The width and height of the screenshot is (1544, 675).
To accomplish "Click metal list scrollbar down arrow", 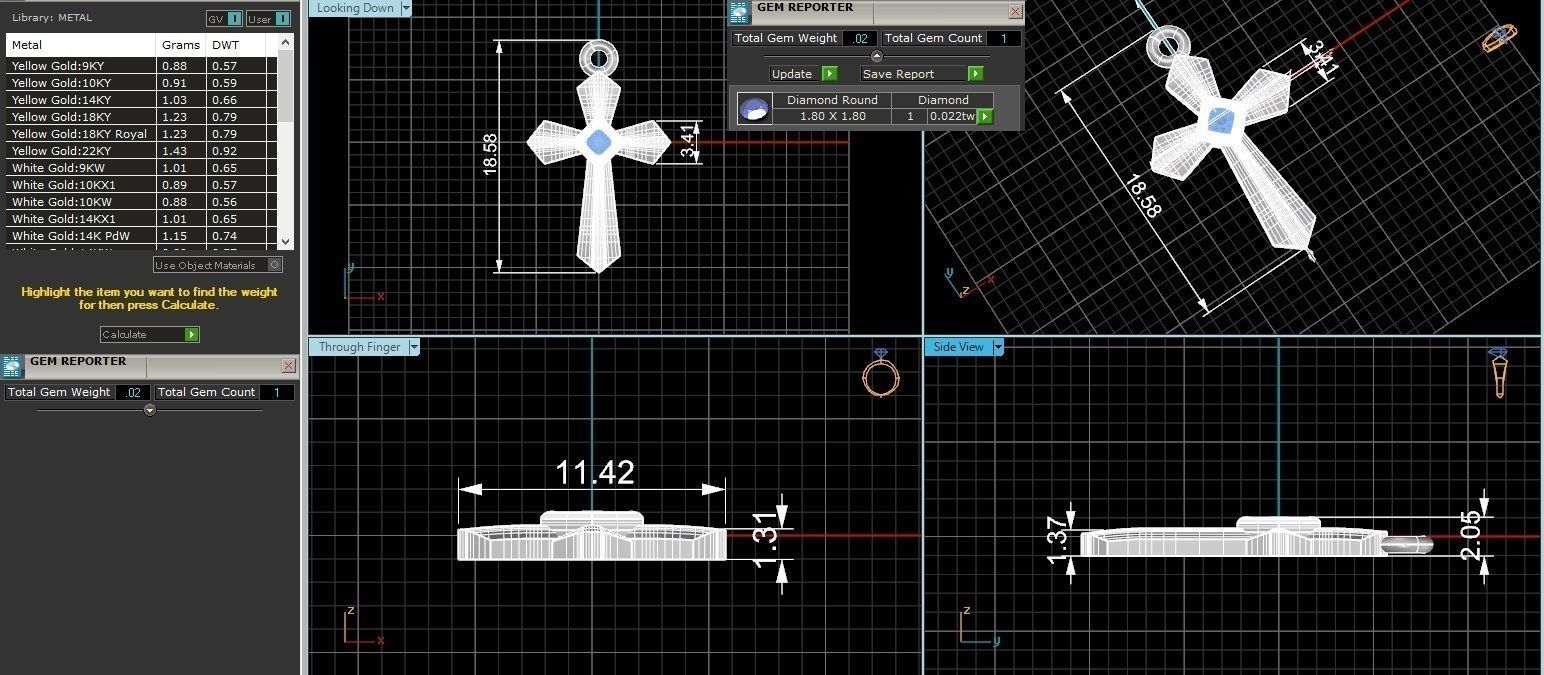I will (286, 241).
